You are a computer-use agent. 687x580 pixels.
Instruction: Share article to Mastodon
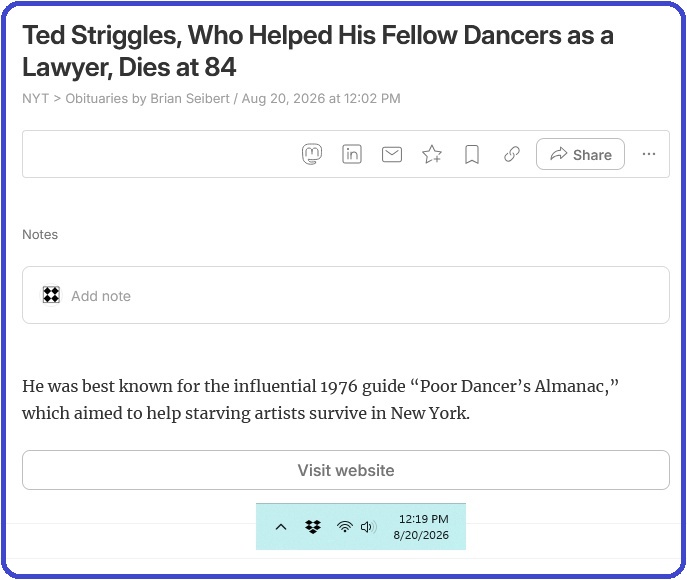312,154
